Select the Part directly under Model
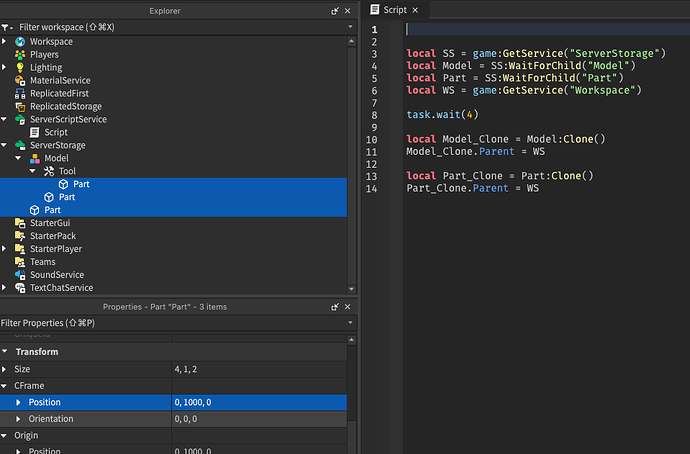Viewport: 690px width, 454px height. pyautogui.click(x=173, y=197)
